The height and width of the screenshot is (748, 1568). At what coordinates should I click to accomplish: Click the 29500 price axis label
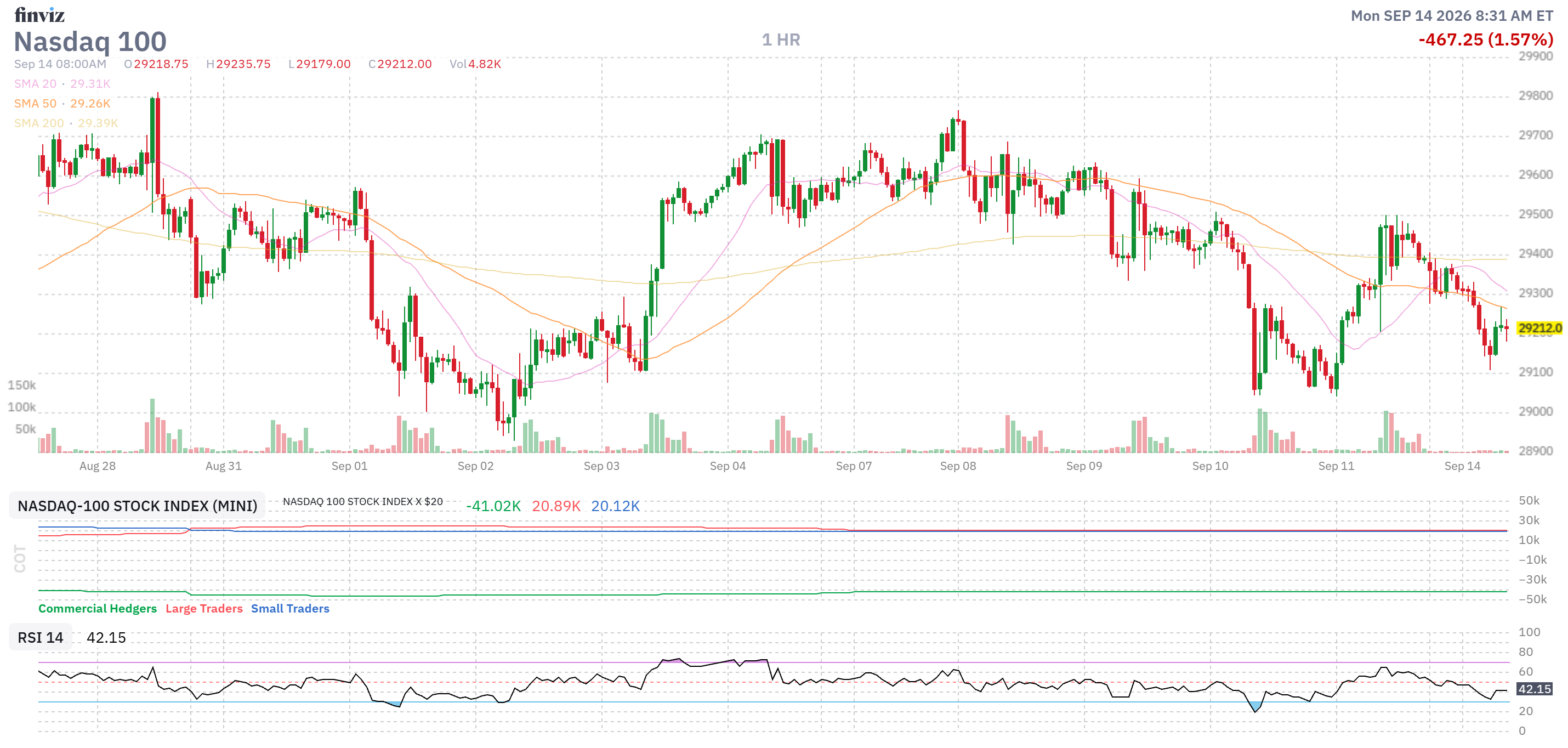(x=1536, y=214)
